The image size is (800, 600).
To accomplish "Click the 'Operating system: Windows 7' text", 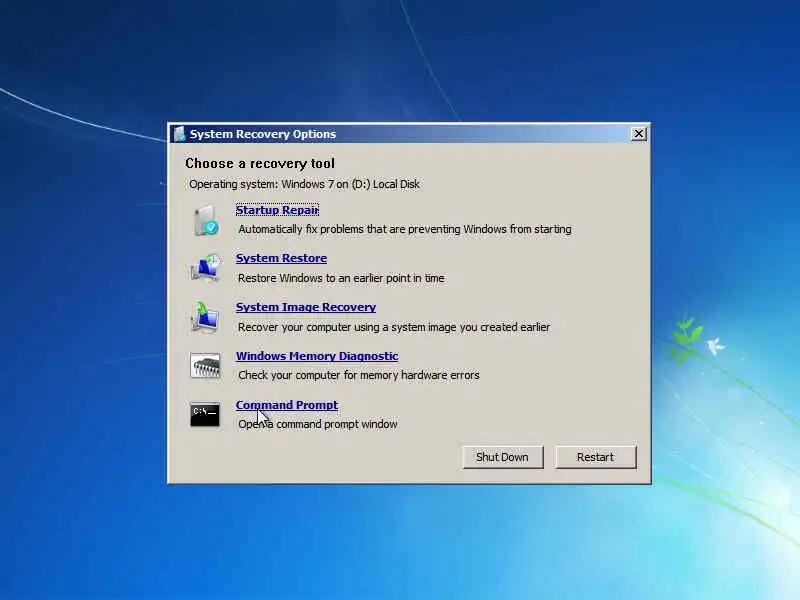I will (x=304, y=184).
